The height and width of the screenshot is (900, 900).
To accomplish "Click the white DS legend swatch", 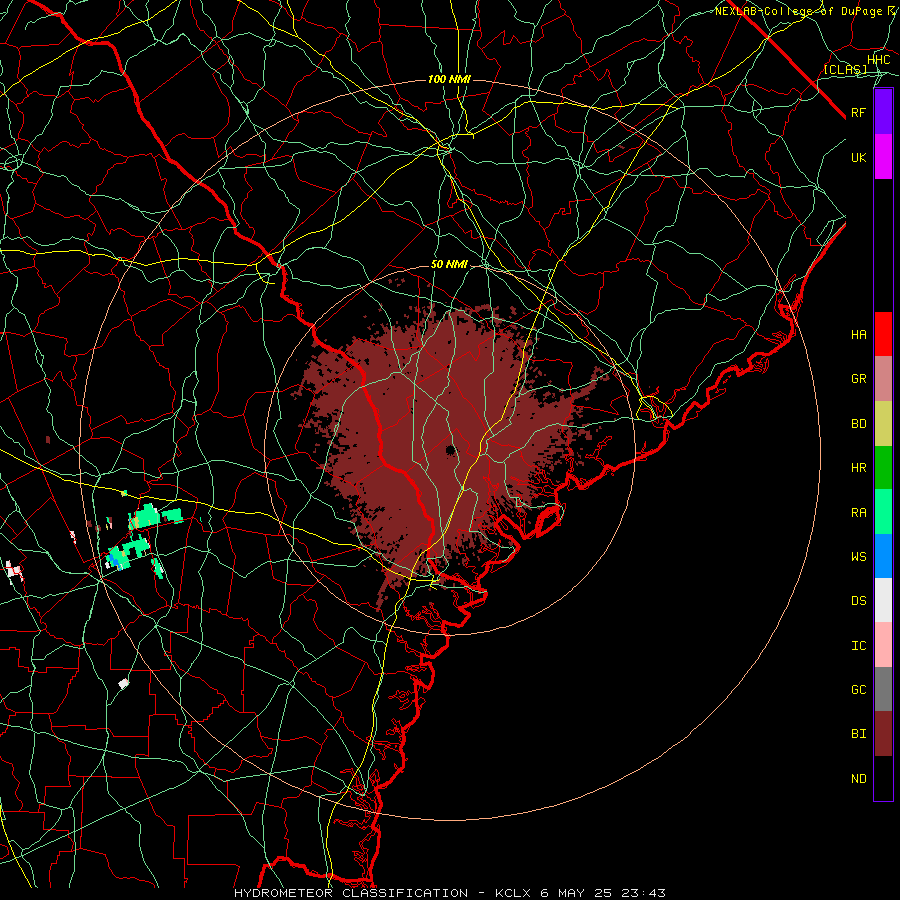I will click(883, 600).
